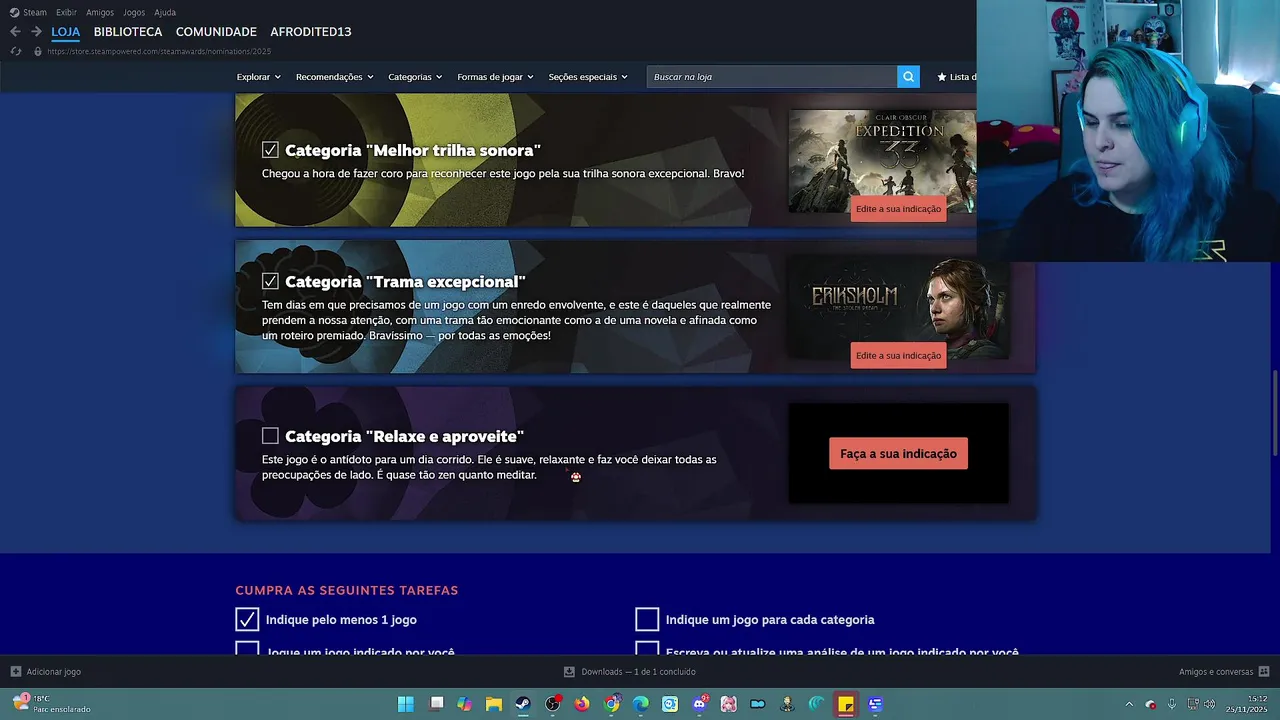Image resolution: width=1280 pixels, height=720 pixels.
Task: Open the Steam menu
Action: (x=35, y=12)
